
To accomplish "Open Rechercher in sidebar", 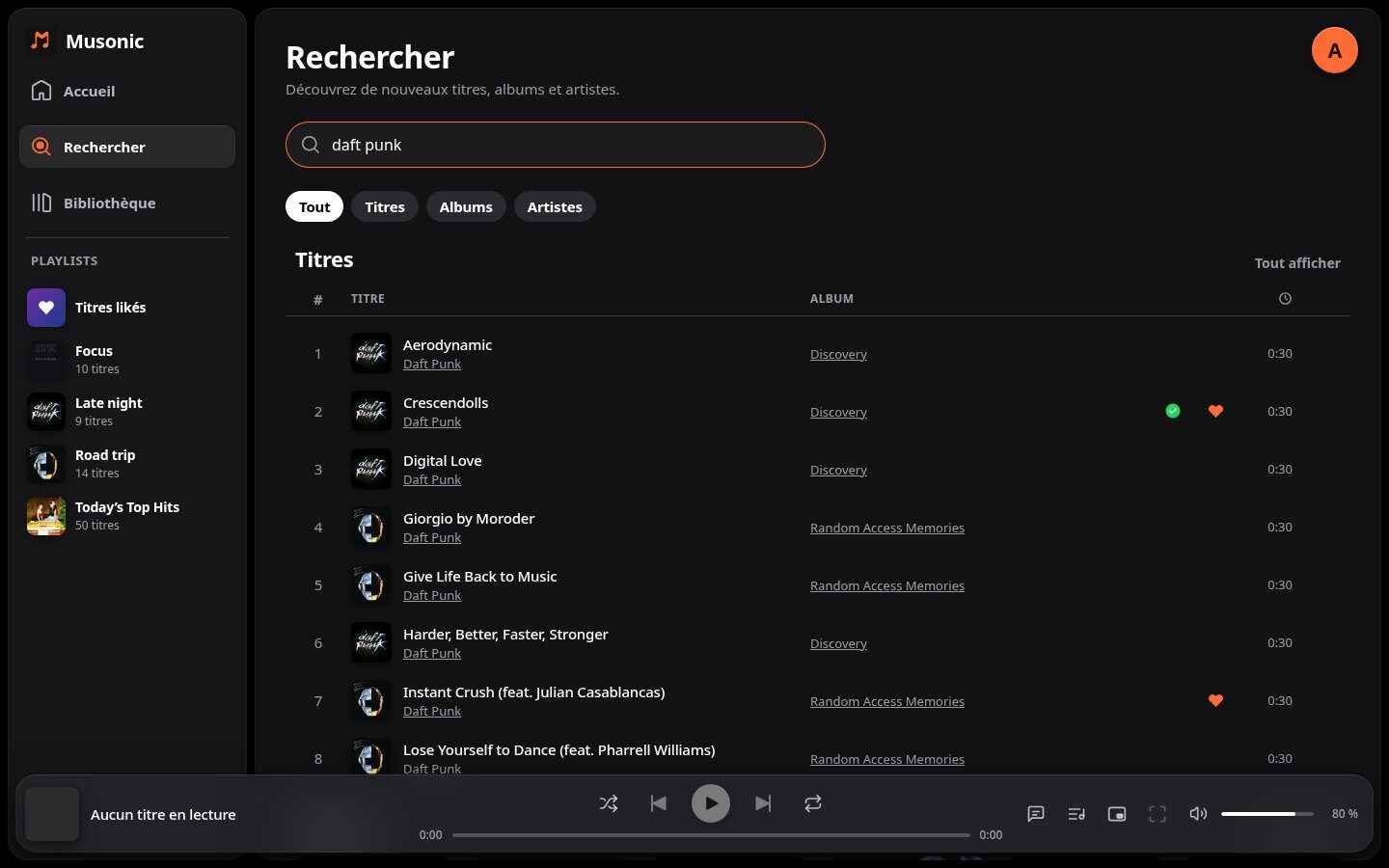I will point(127,147).
